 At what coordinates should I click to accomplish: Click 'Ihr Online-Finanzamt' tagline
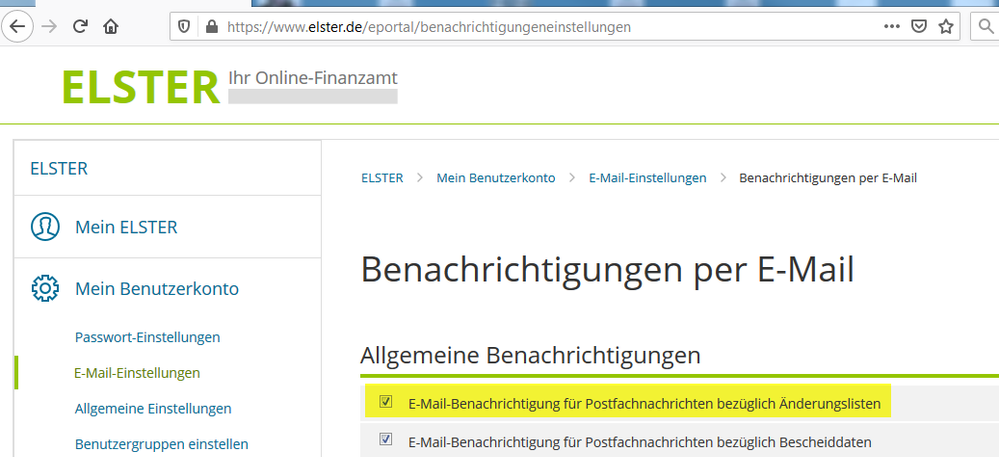[313, 78]
